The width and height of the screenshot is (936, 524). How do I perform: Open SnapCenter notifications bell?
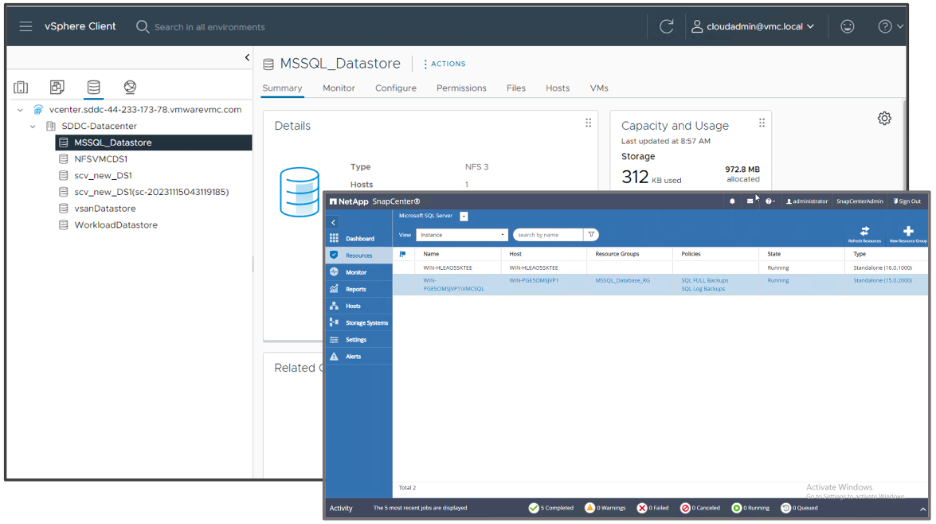(x=731, y=201)
